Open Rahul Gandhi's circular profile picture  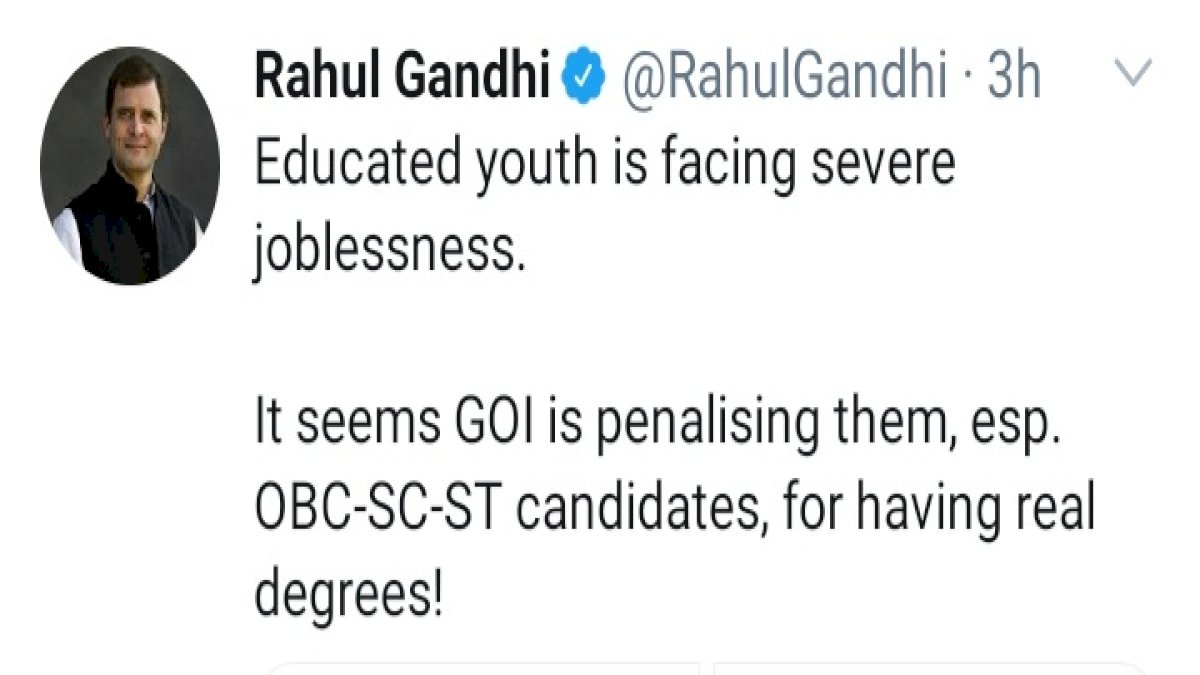coord(130,165)
